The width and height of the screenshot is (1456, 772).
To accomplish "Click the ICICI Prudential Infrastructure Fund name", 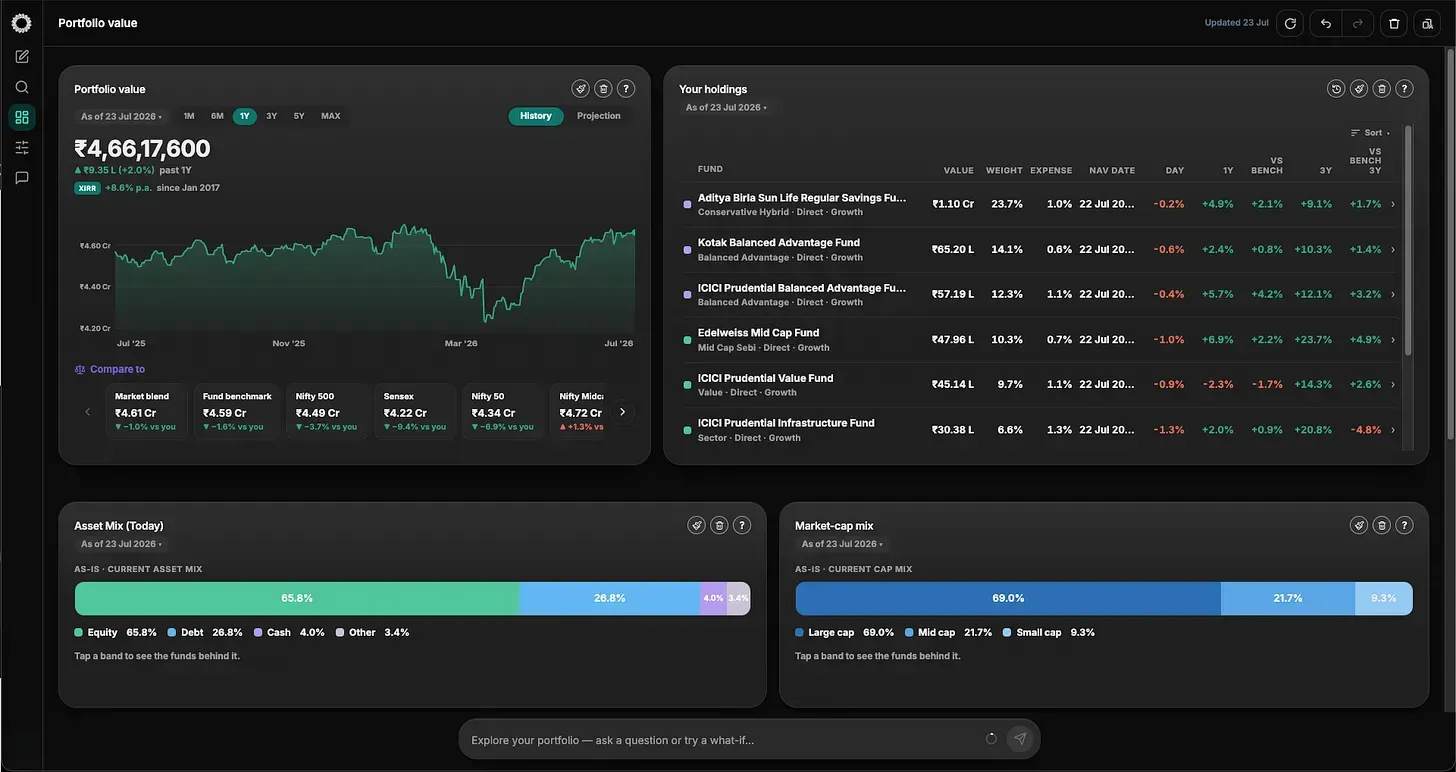I will coord(786,423).
